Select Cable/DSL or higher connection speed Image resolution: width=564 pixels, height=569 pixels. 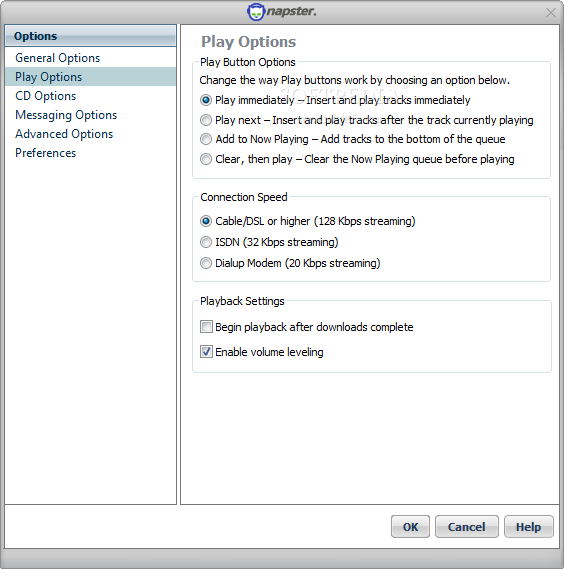206,221
